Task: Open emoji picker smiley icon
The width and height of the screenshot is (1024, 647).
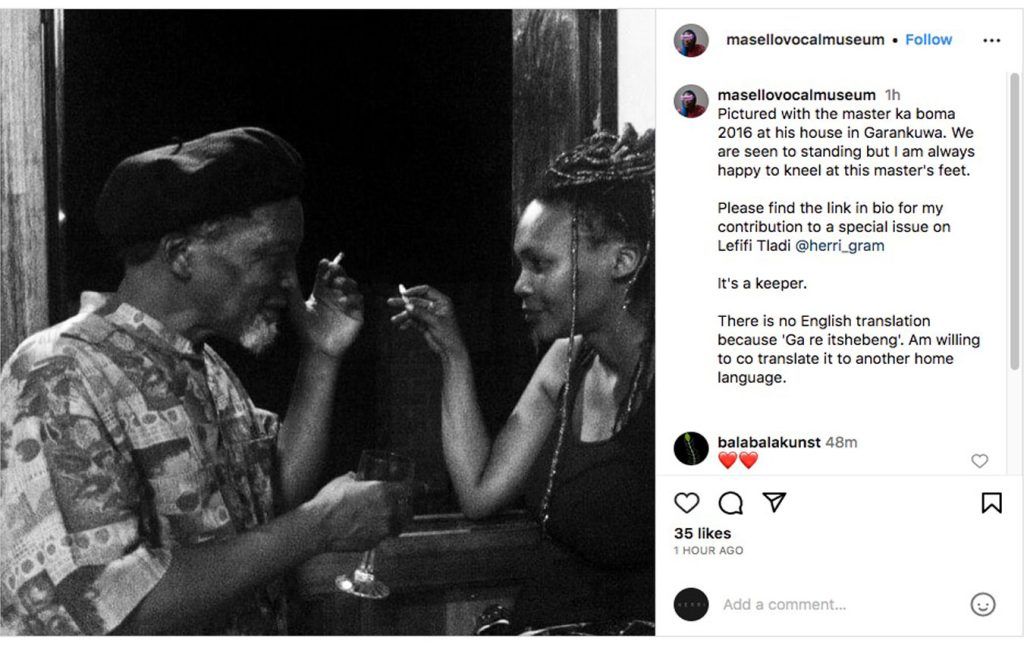Action: [983, 604]
